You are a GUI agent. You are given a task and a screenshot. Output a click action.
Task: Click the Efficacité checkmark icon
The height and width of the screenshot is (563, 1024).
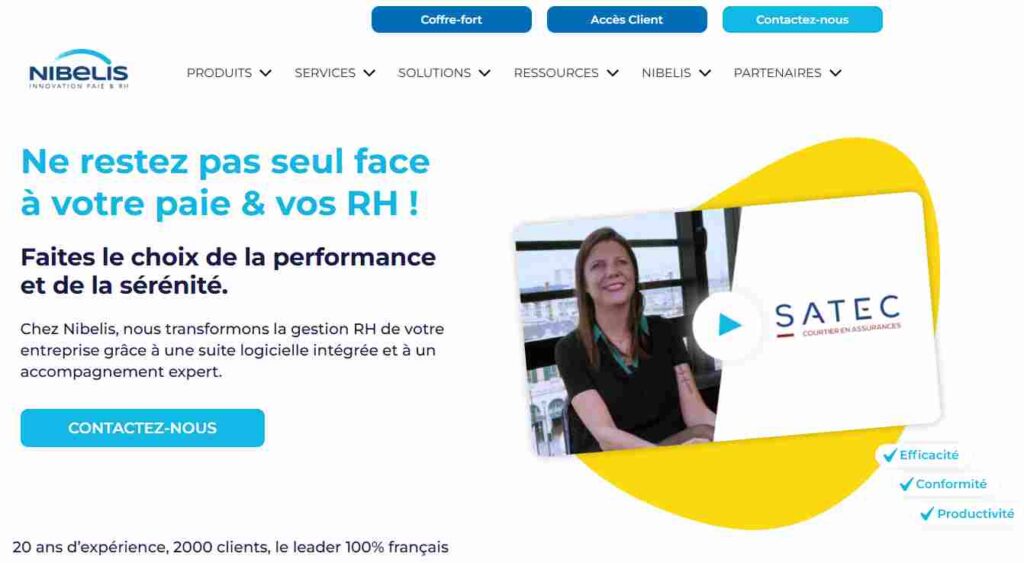(x=889, y=455)
